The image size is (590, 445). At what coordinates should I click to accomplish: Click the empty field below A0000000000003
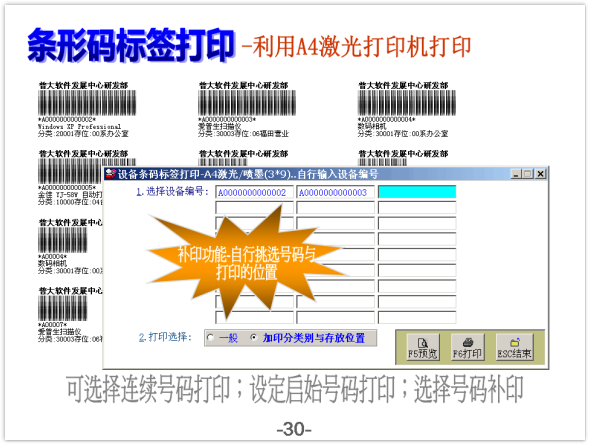coord(336,208)
